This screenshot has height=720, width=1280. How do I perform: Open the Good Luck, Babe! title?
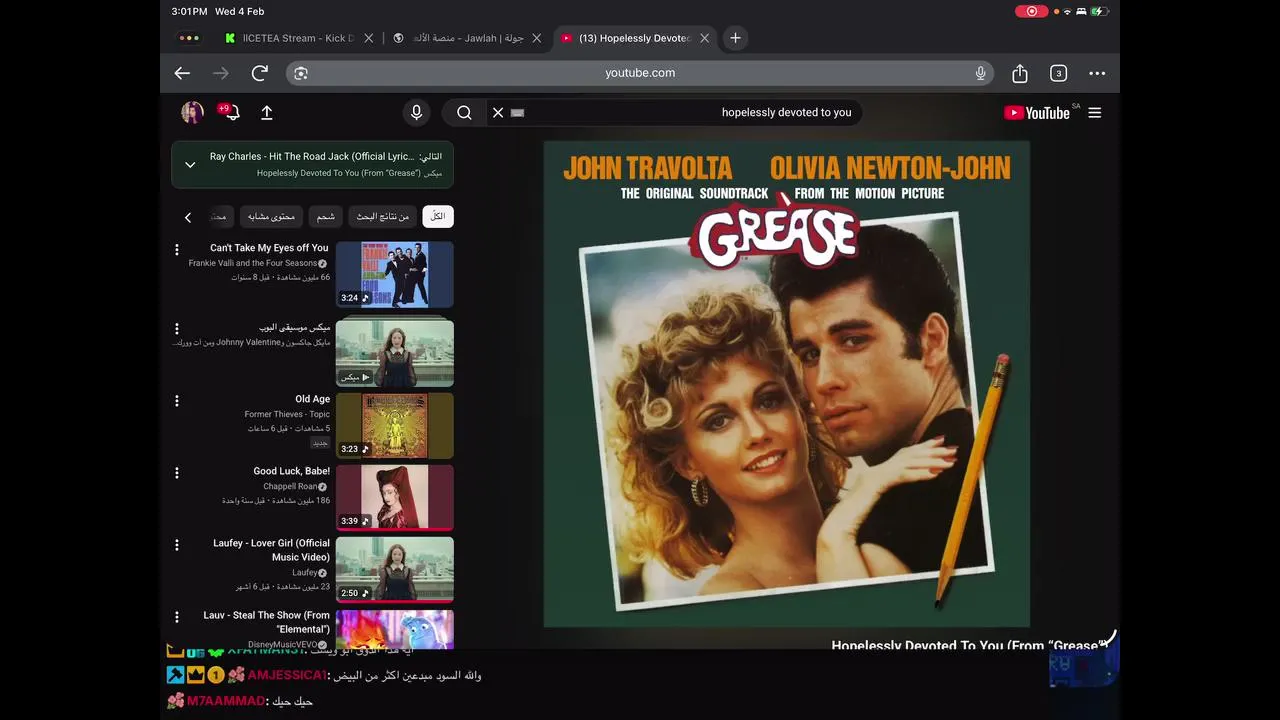pos(291,471)
